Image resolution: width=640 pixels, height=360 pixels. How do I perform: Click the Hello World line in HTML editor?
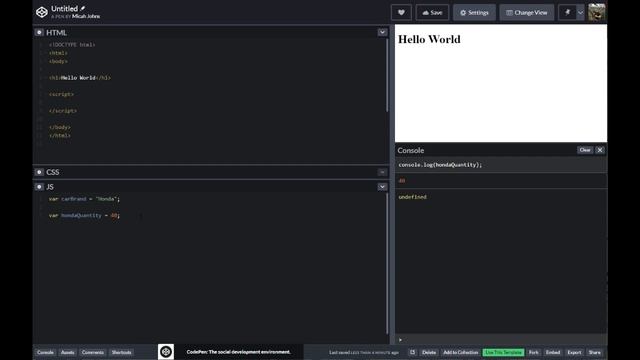pos(80,78)
